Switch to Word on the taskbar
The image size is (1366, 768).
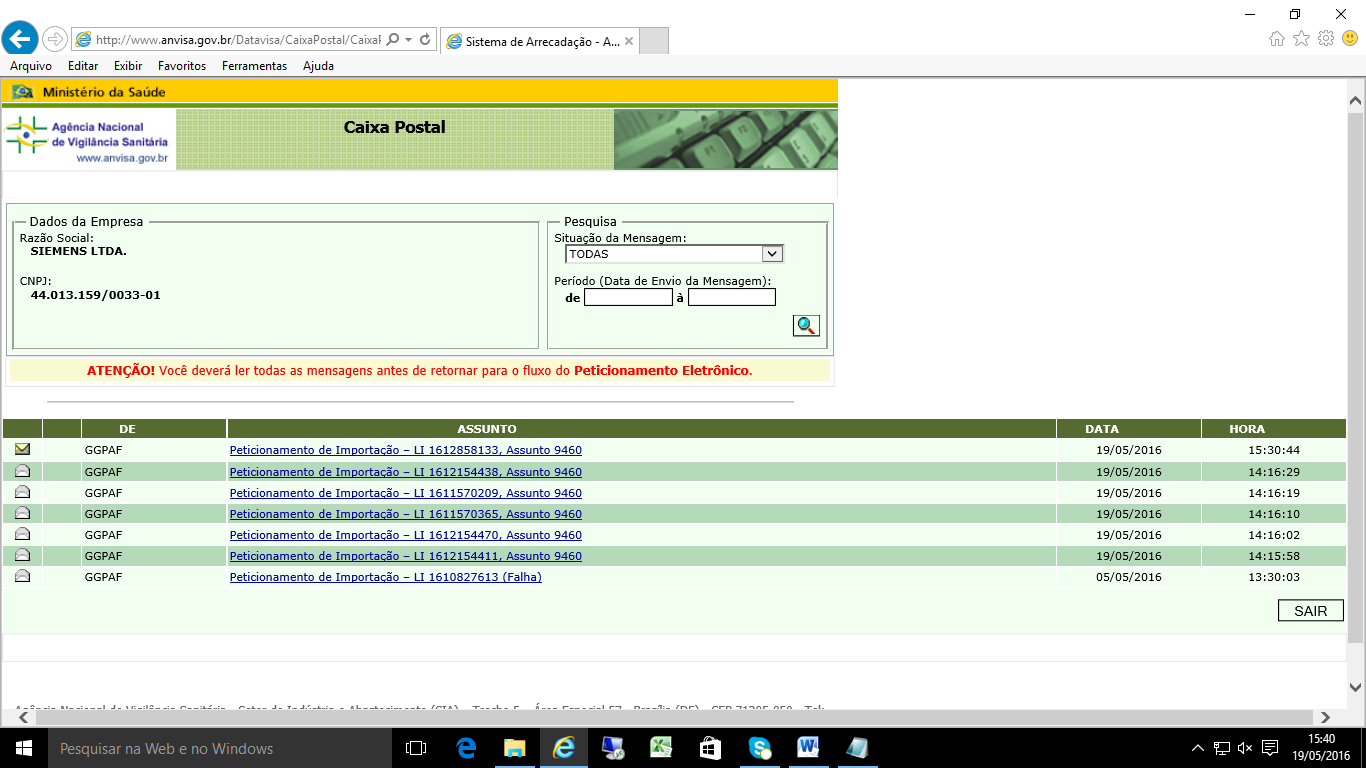coord(808,748)
